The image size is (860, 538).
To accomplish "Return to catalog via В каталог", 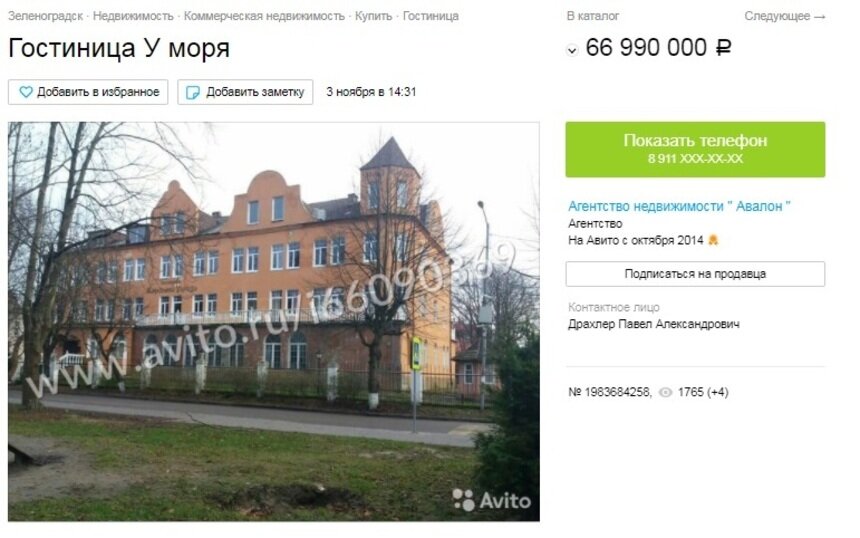I will click(593, 16).
